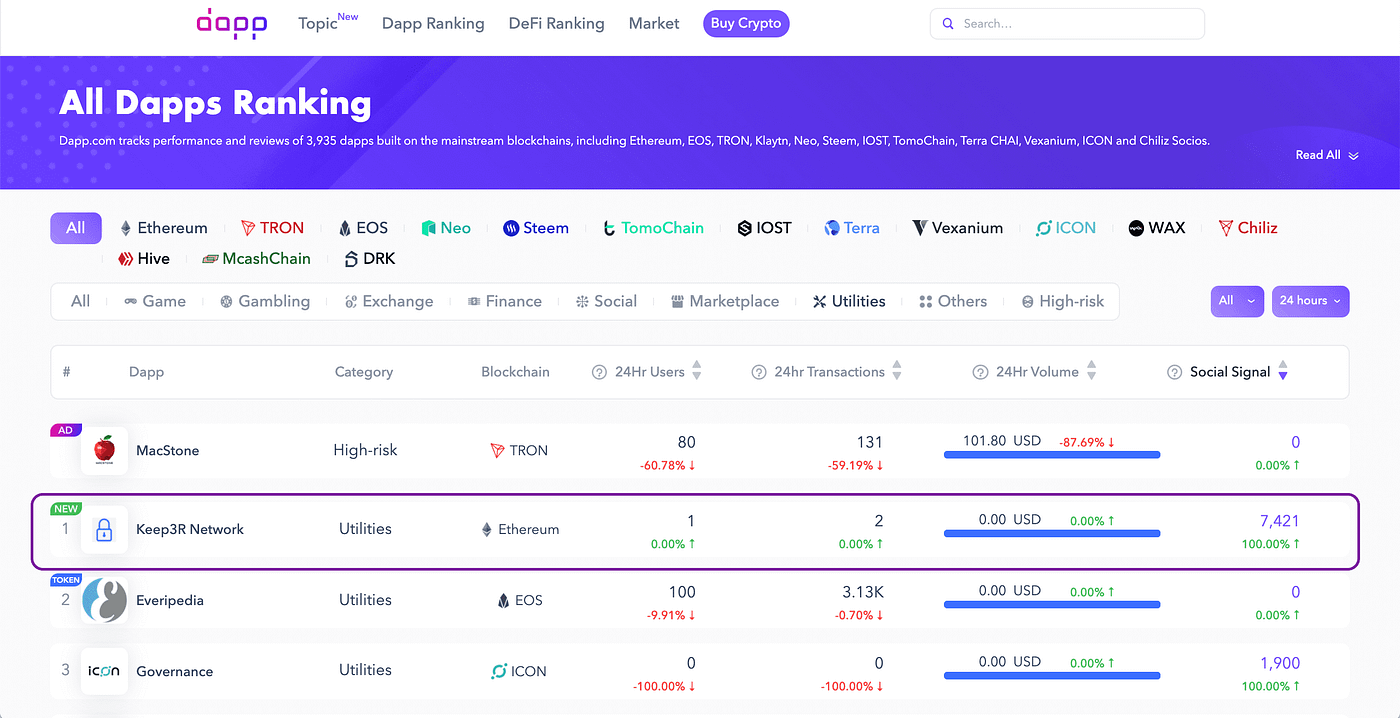Viewport: 1400px width, 718px height.
Task: Select the Finance category
Action: pos(505,301)
